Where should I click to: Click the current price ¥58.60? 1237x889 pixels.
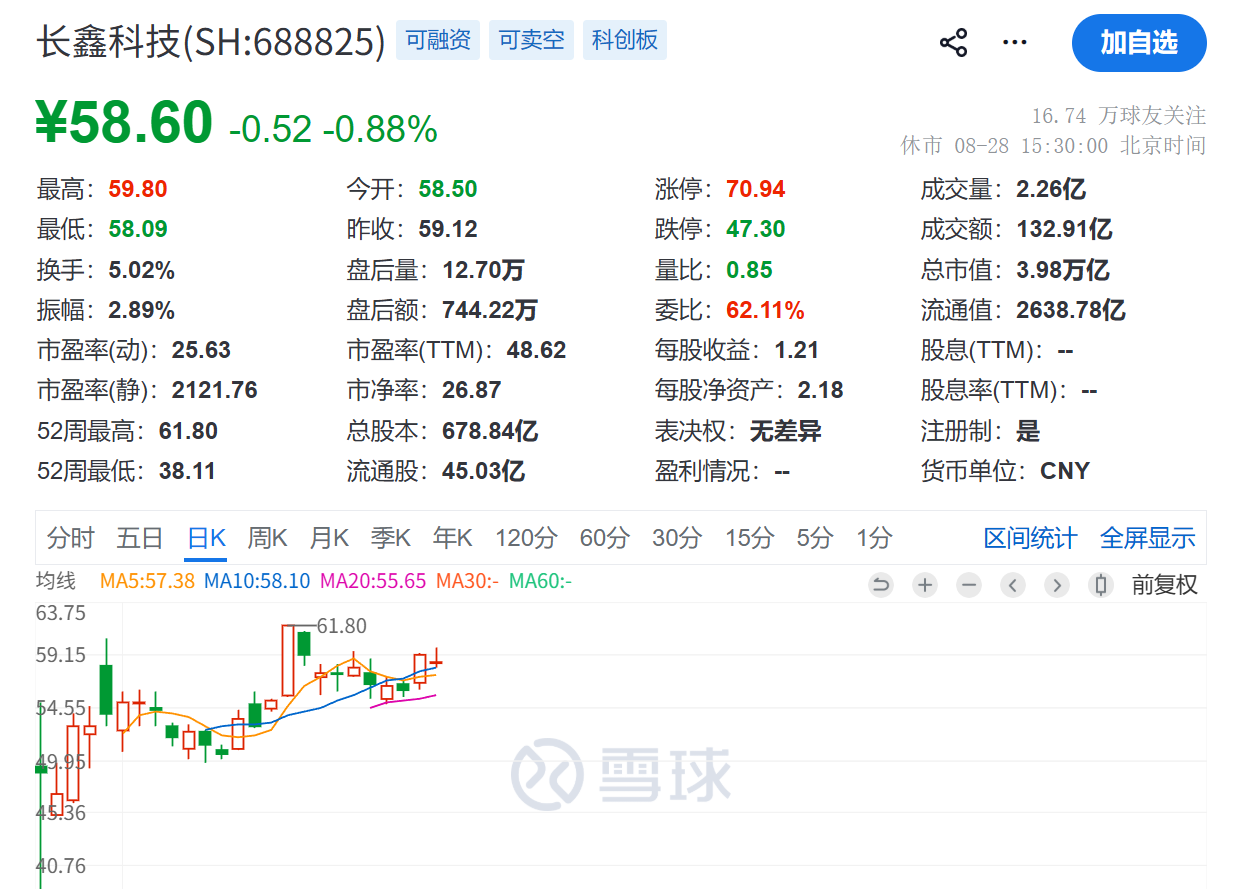pyautogui.click(x=124, y=123)
